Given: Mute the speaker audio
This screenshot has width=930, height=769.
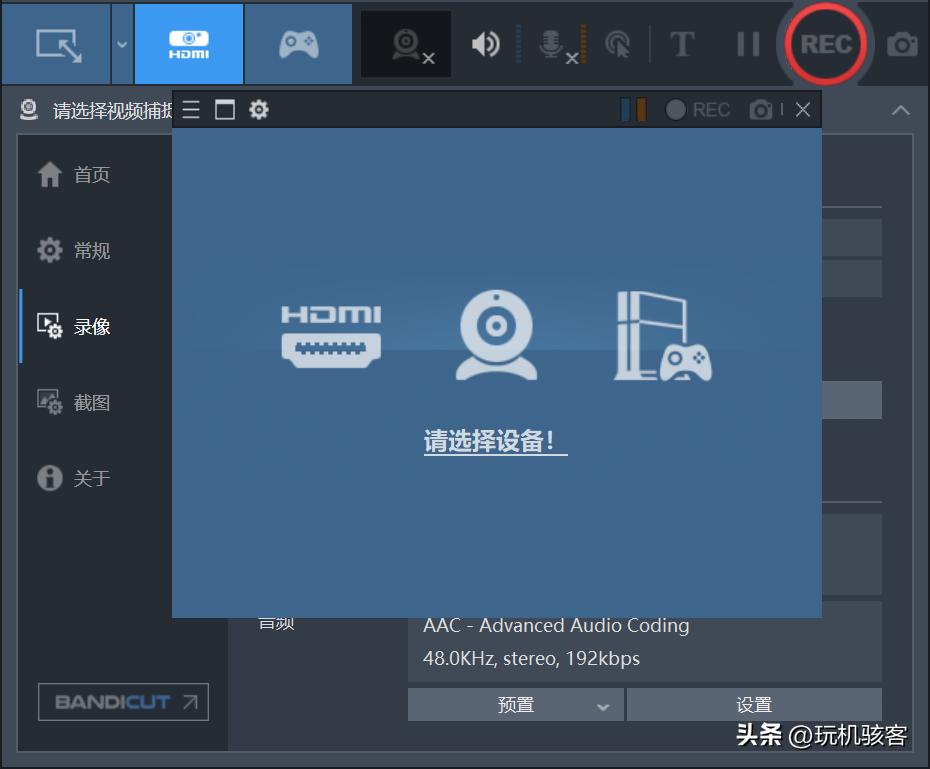Looking at the screenshot, I should pos(486,43).
